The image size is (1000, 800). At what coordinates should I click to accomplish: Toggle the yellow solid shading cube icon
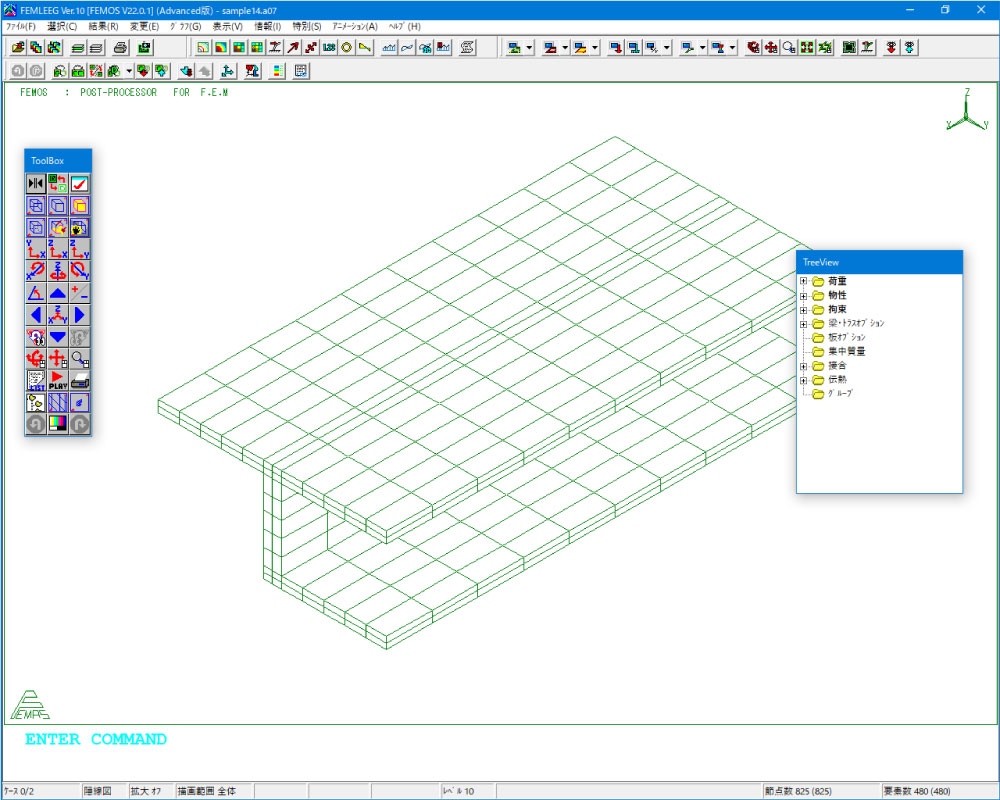80,205
